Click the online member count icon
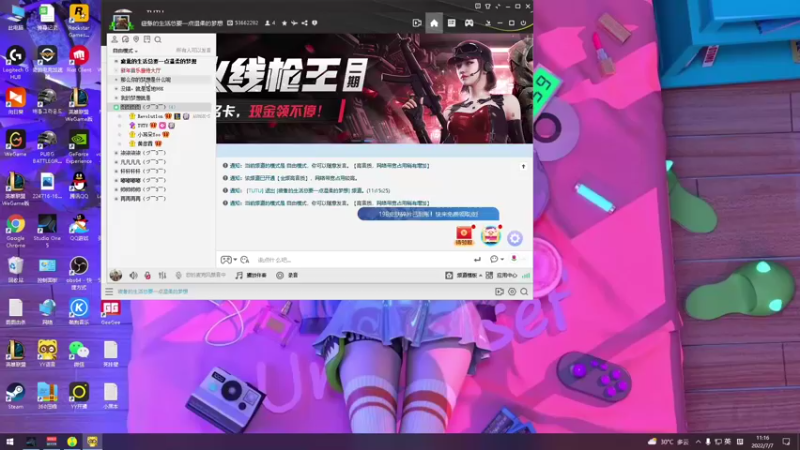This screenshot has height=450, width=800. pyautogui.click(x=270, y=23)
